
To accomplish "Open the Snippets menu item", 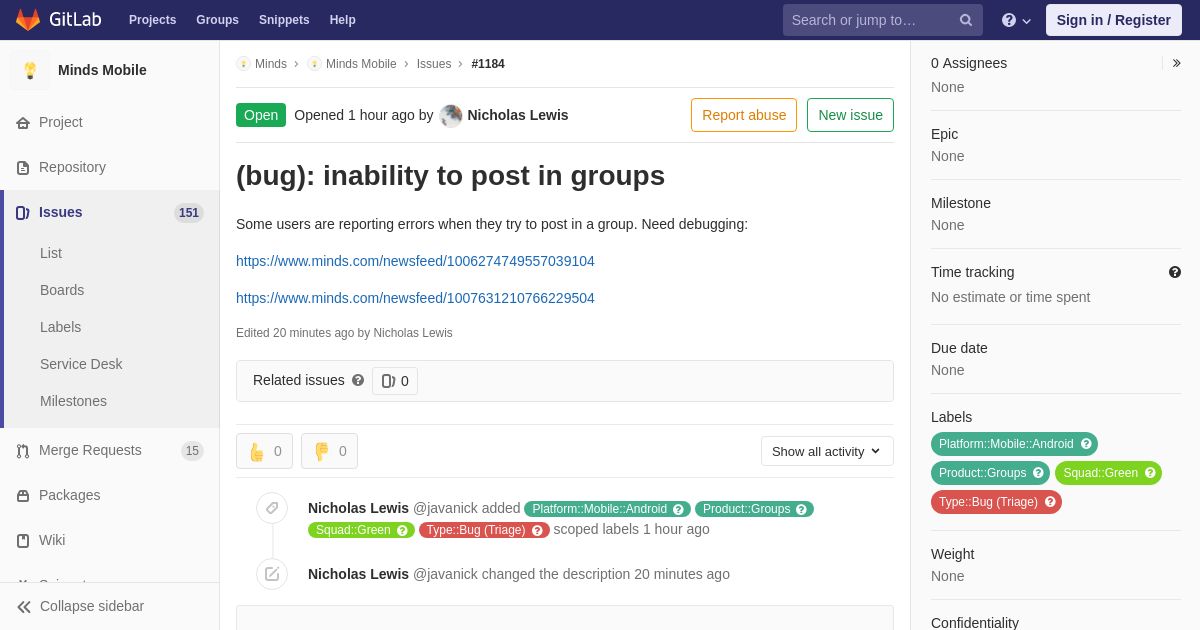I will tap(284, 20).
